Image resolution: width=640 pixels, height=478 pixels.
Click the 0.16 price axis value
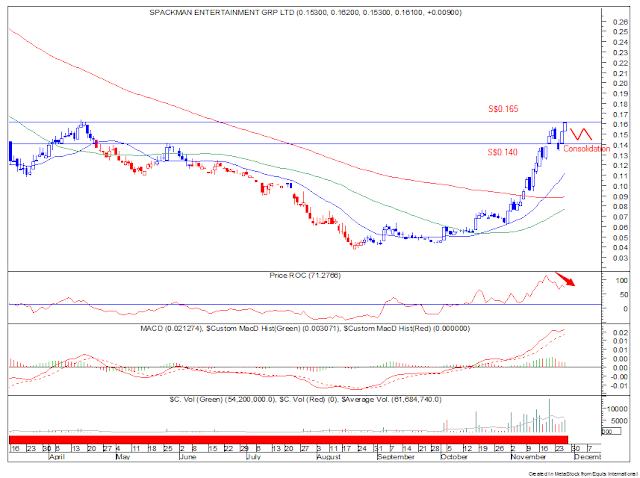point(620,125)
